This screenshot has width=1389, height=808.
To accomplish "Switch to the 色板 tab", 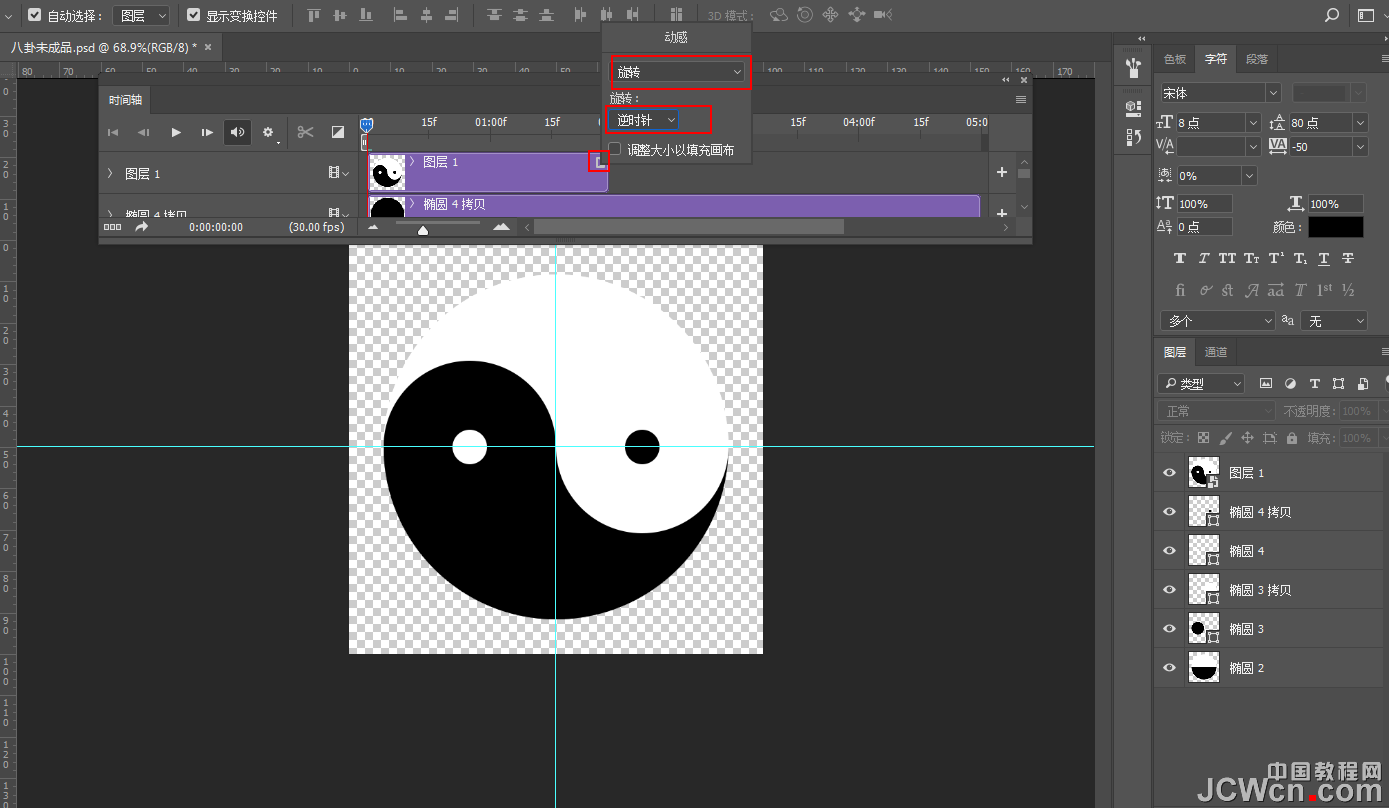I will pyautogui.click(x=1175, y=59).
